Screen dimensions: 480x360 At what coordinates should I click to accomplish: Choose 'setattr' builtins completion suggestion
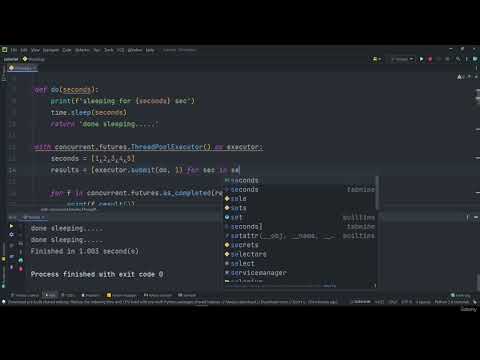click(300, 236)
